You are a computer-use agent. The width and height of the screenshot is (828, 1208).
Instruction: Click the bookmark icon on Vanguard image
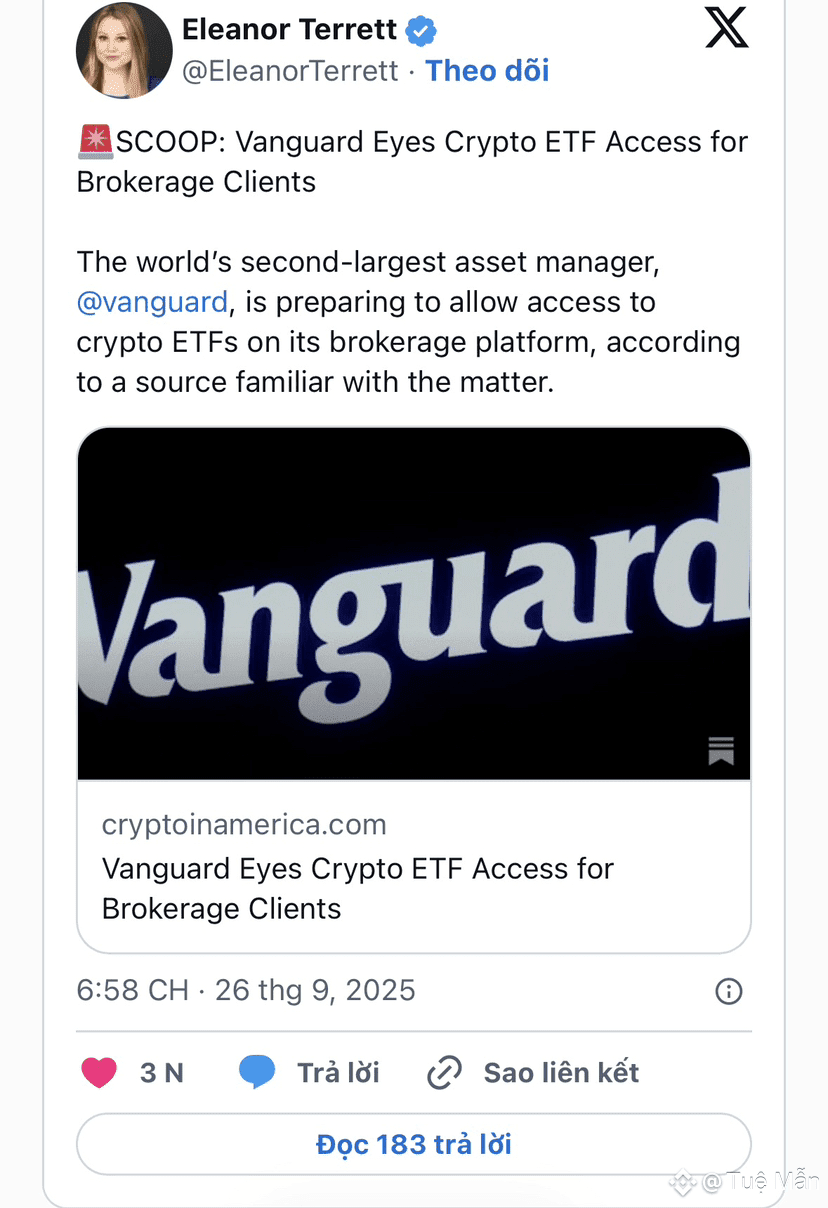click(x=721, y=751)
